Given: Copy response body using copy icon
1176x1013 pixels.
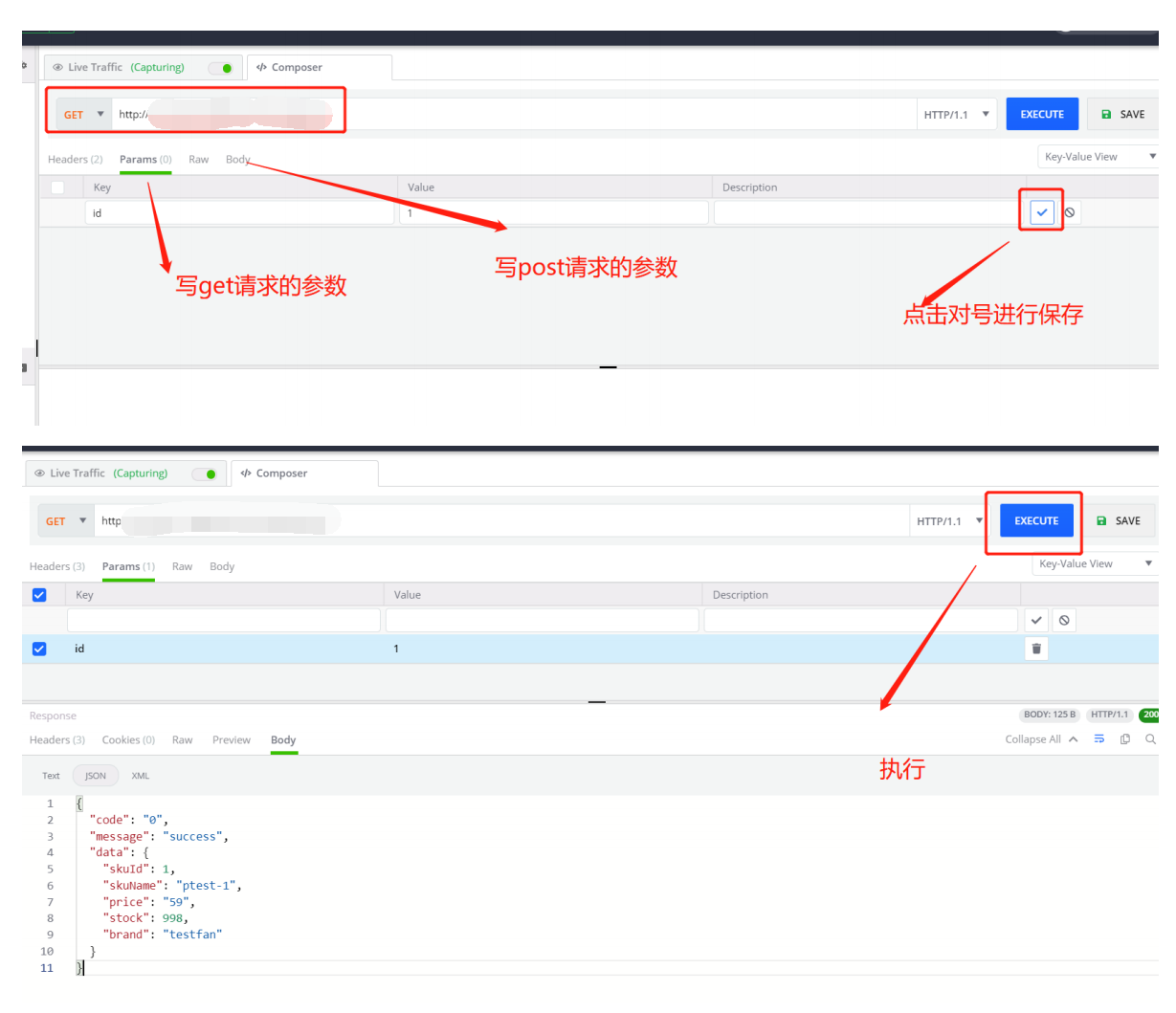Looking at the screenshot, I should tap(1125, 739).
